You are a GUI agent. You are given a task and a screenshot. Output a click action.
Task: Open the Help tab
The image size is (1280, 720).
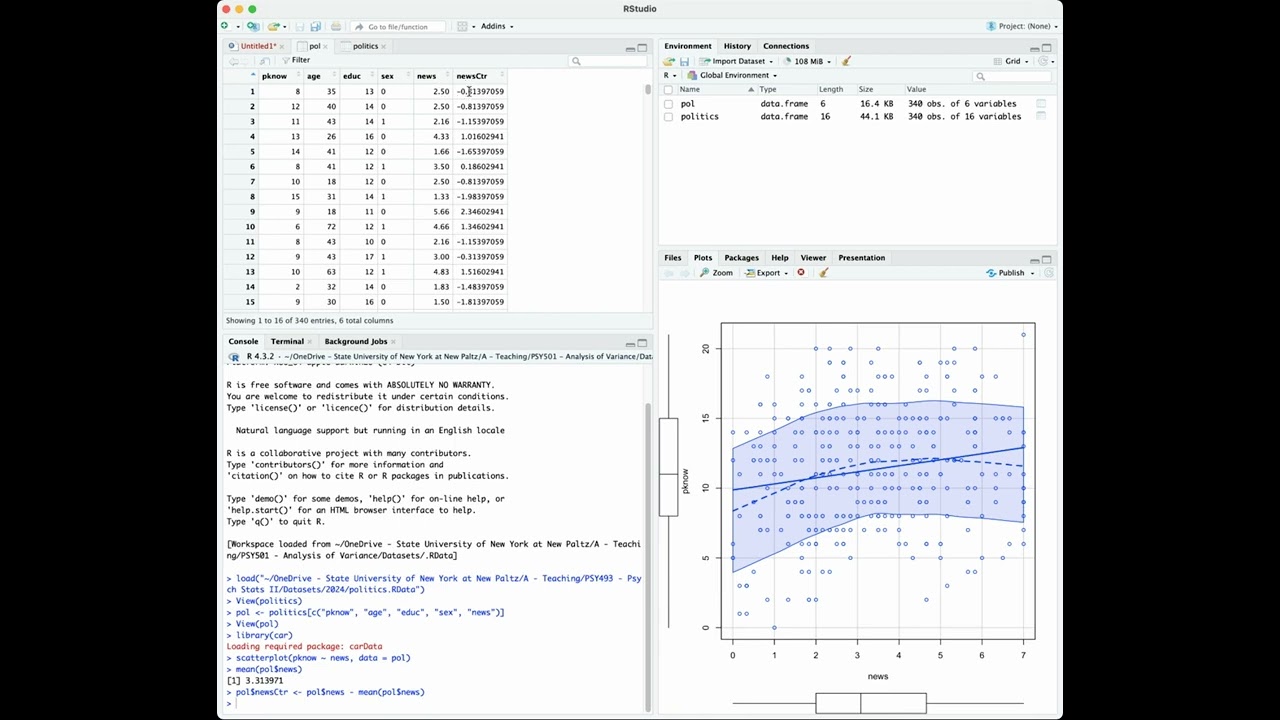[x=780, y=258]
